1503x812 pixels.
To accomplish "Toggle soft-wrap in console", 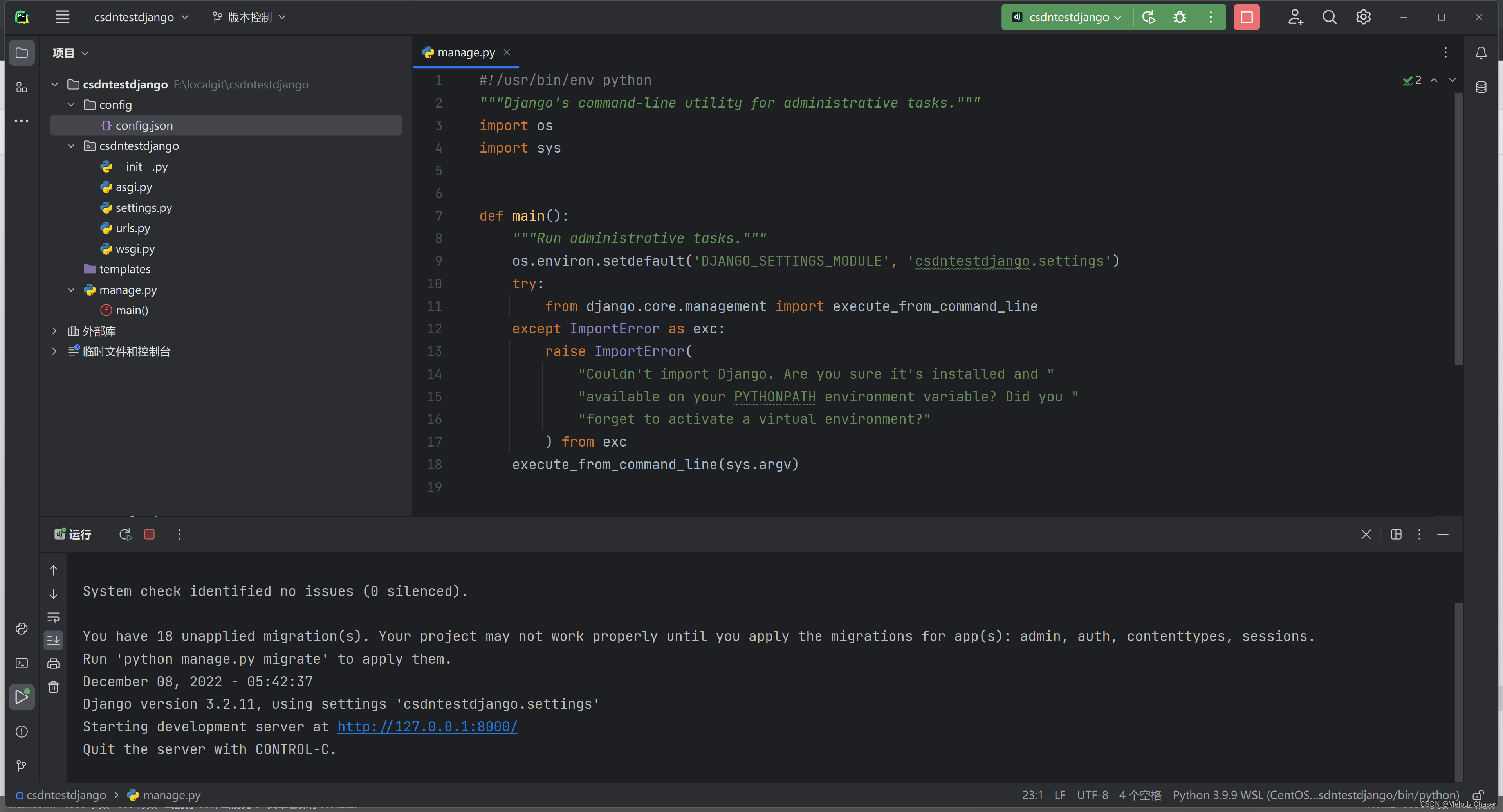I will click(x=53, y=617).
